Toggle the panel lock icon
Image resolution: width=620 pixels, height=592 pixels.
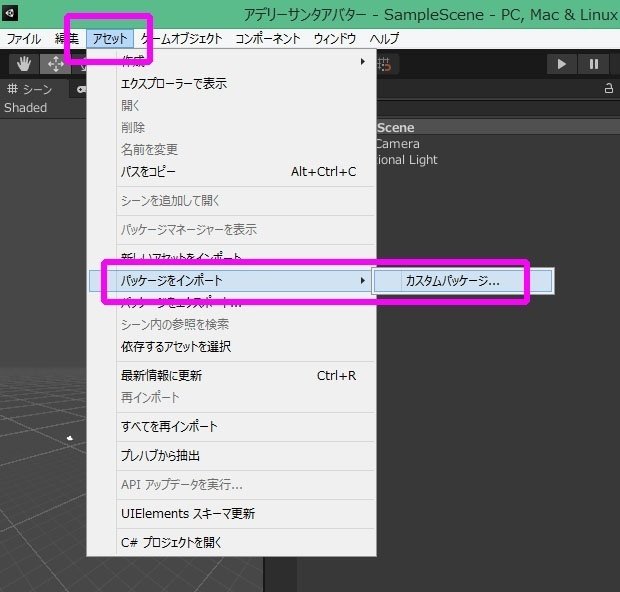[609, 89]
